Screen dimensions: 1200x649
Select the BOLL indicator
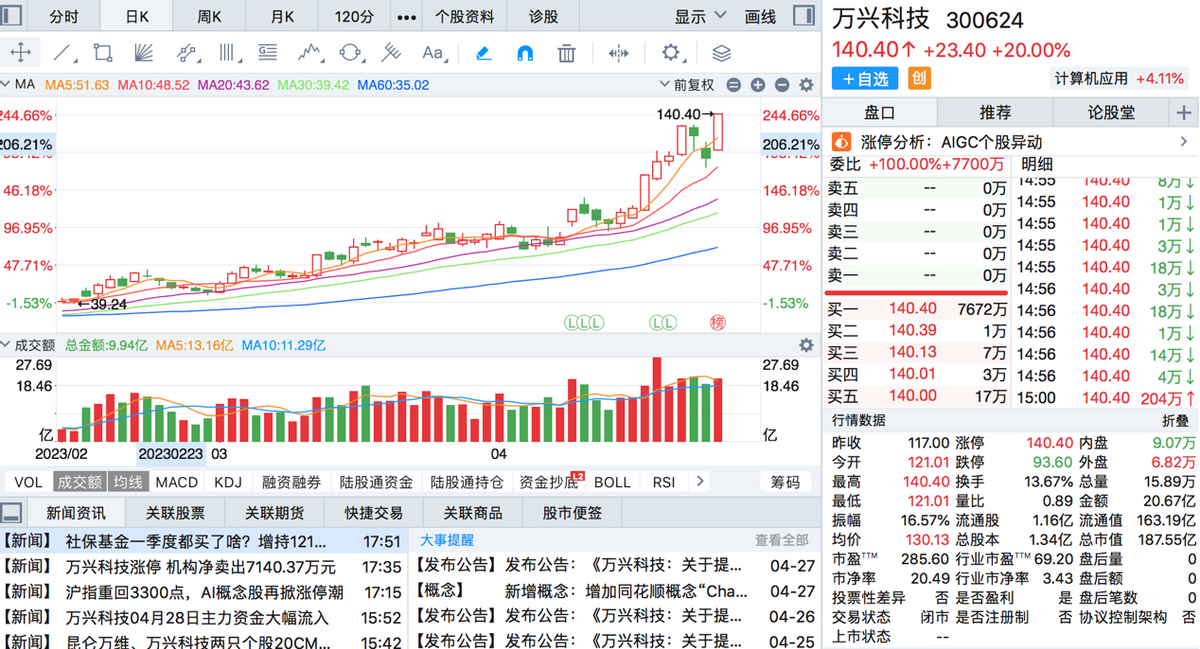pos(612,482)
